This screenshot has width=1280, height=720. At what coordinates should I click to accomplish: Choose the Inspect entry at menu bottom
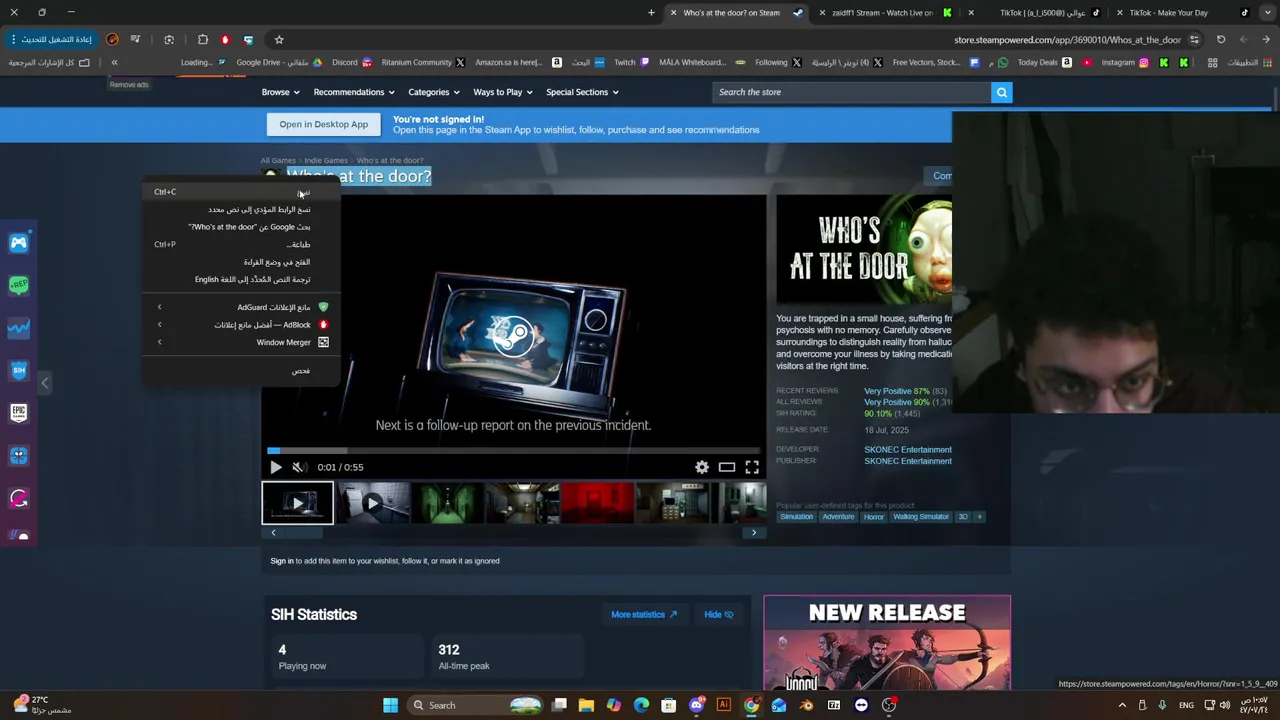[240, 371]
